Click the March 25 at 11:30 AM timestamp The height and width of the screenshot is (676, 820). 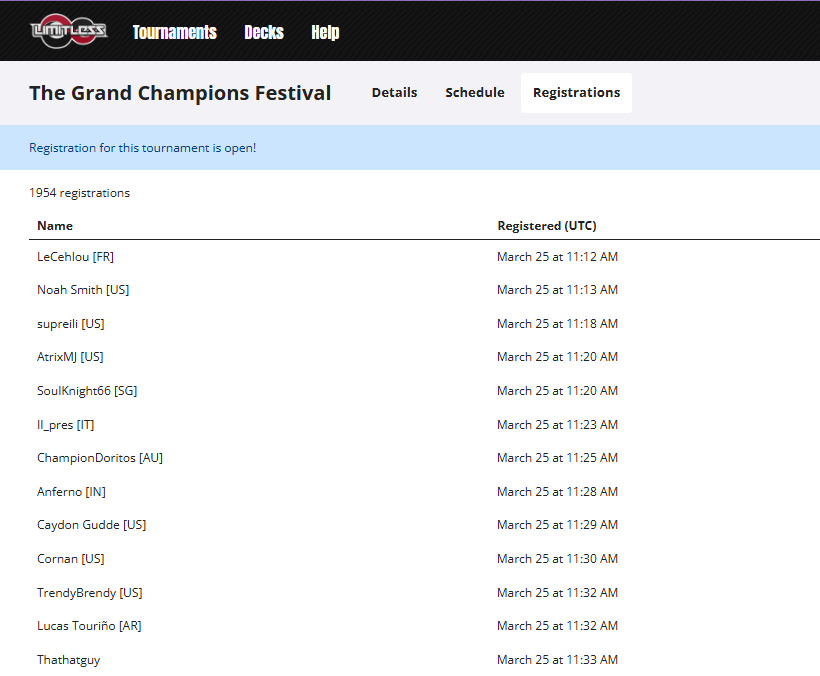pos(557,558)
